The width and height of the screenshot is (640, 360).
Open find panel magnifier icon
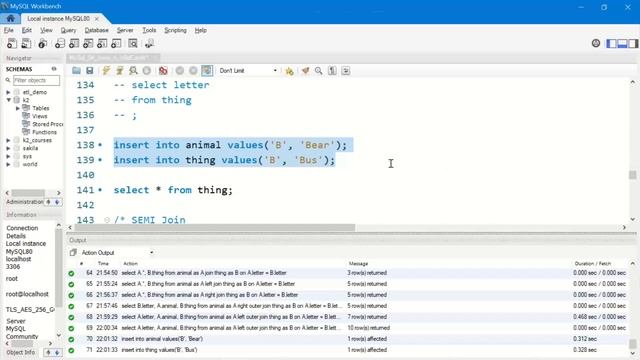click(319, 71)
